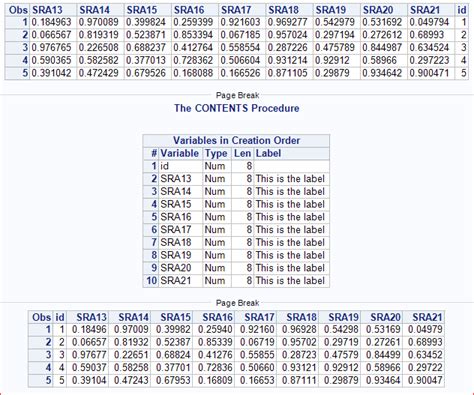Select the Label column header

[268, 153]
